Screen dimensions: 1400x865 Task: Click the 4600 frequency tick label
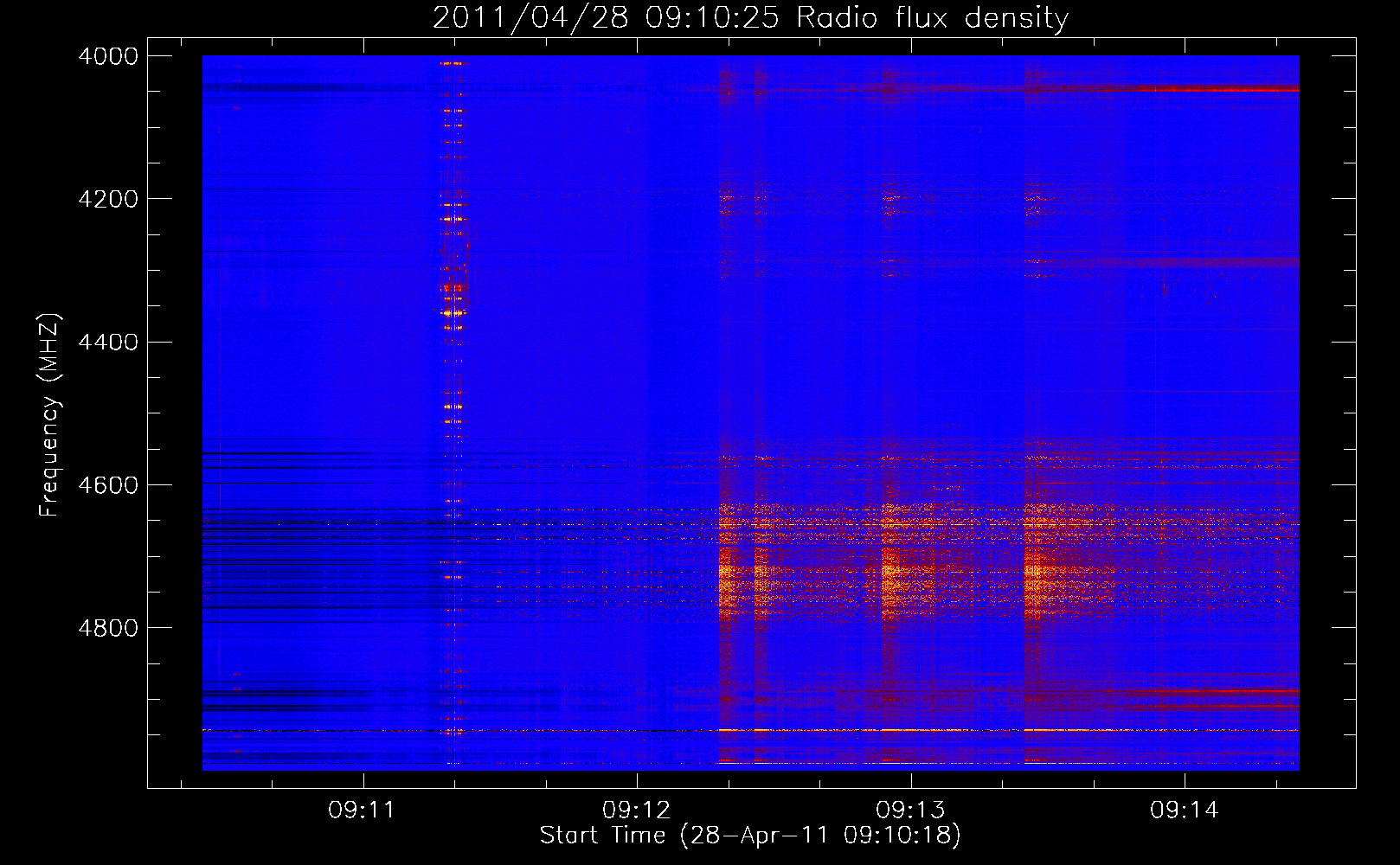pos(108,485)
